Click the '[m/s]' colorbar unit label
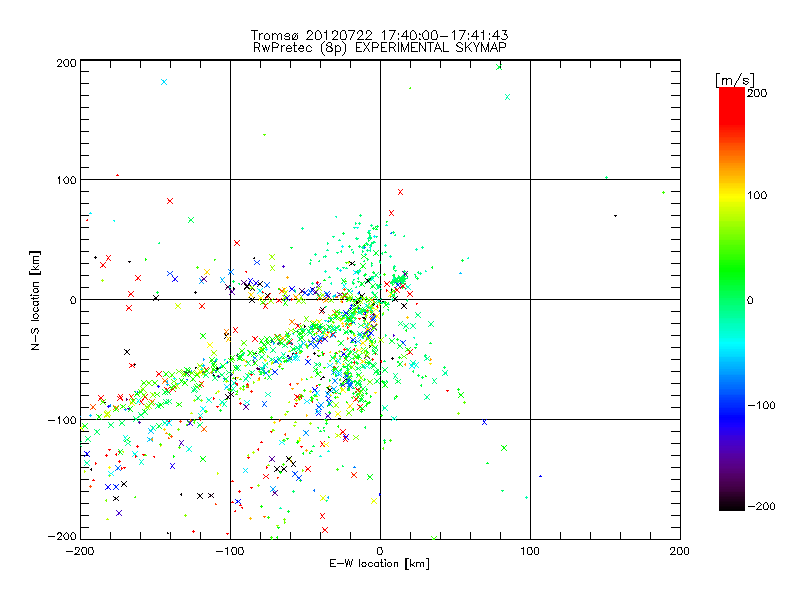800x600 pixels. [x=734, y=80]
